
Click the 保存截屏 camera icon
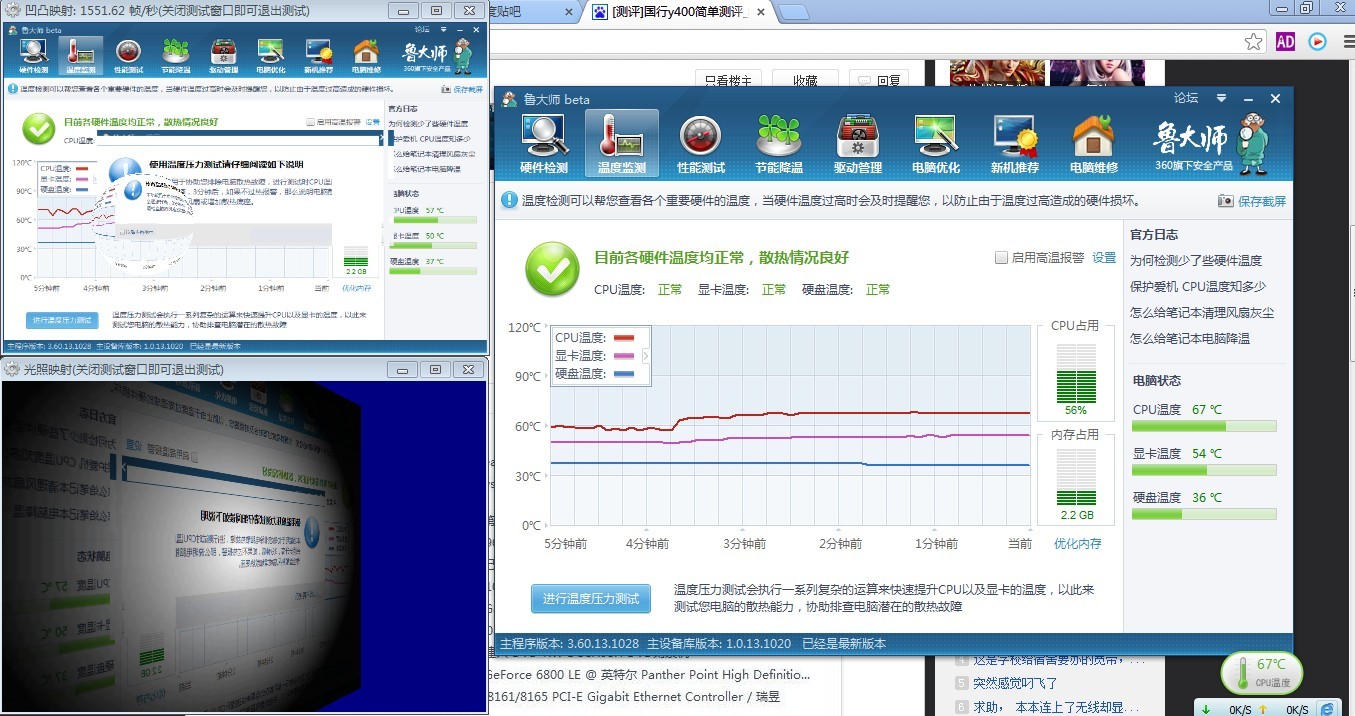[x=1225, y=201]
